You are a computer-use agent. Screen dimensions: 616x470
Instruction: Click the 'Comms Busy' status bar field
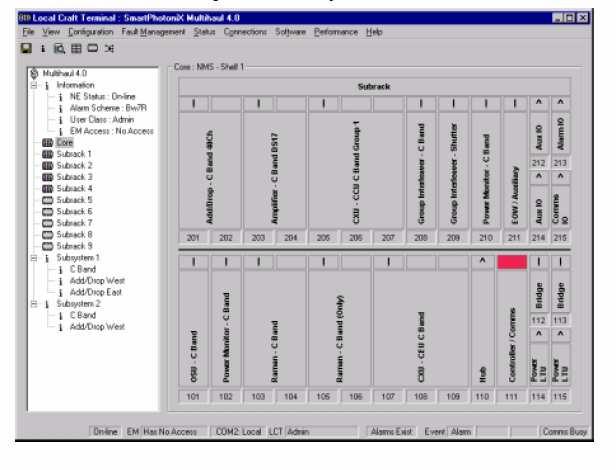(x=564, y=431)
